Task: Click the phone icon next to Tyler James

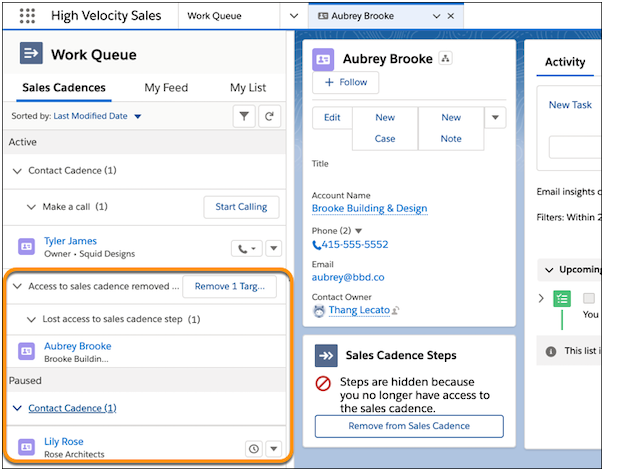Action: (245, 248)
